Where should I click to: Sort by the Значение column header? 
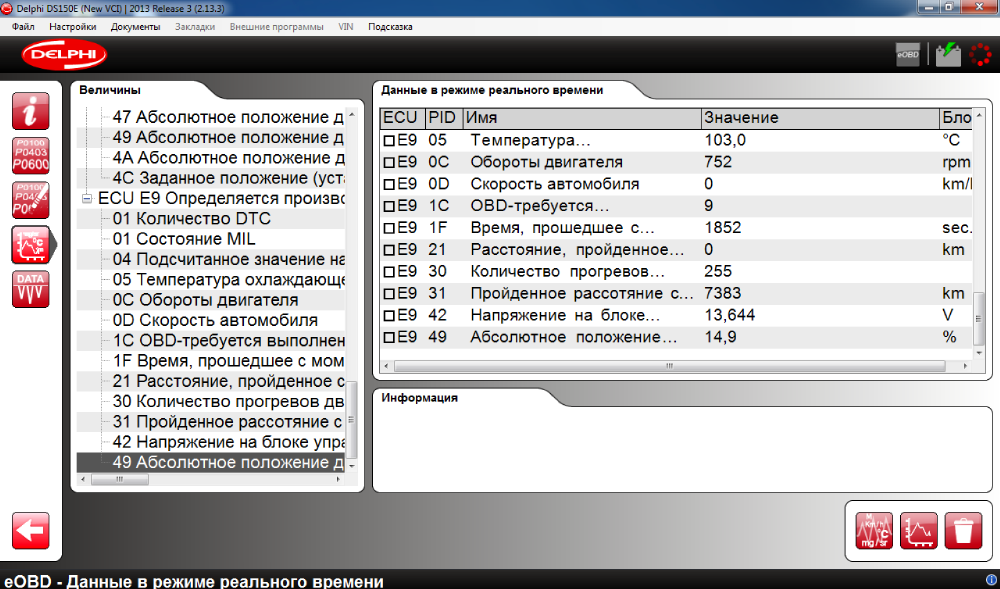point(820,118)
